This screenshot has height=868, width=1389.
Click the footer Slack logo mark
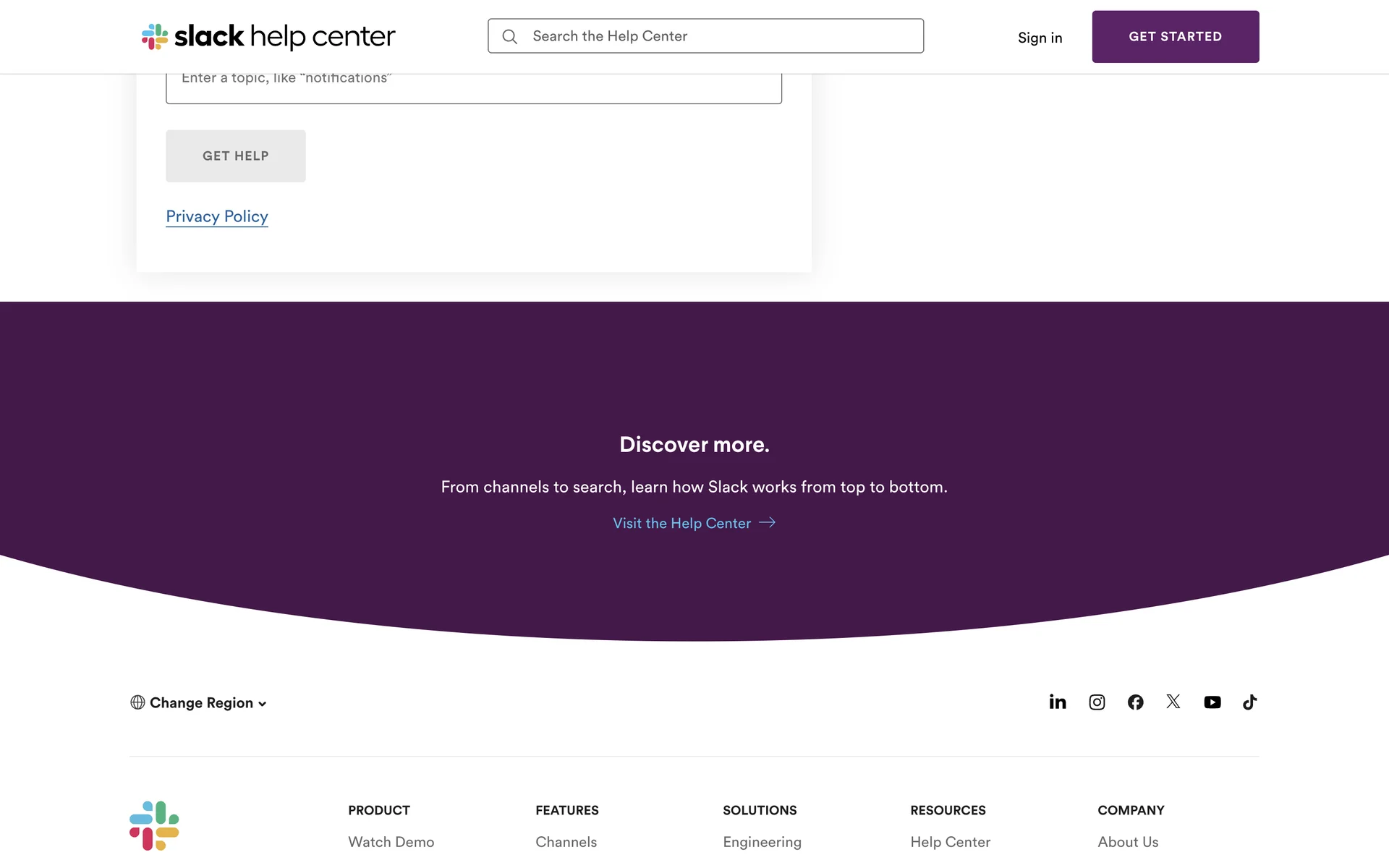(154, 825)
